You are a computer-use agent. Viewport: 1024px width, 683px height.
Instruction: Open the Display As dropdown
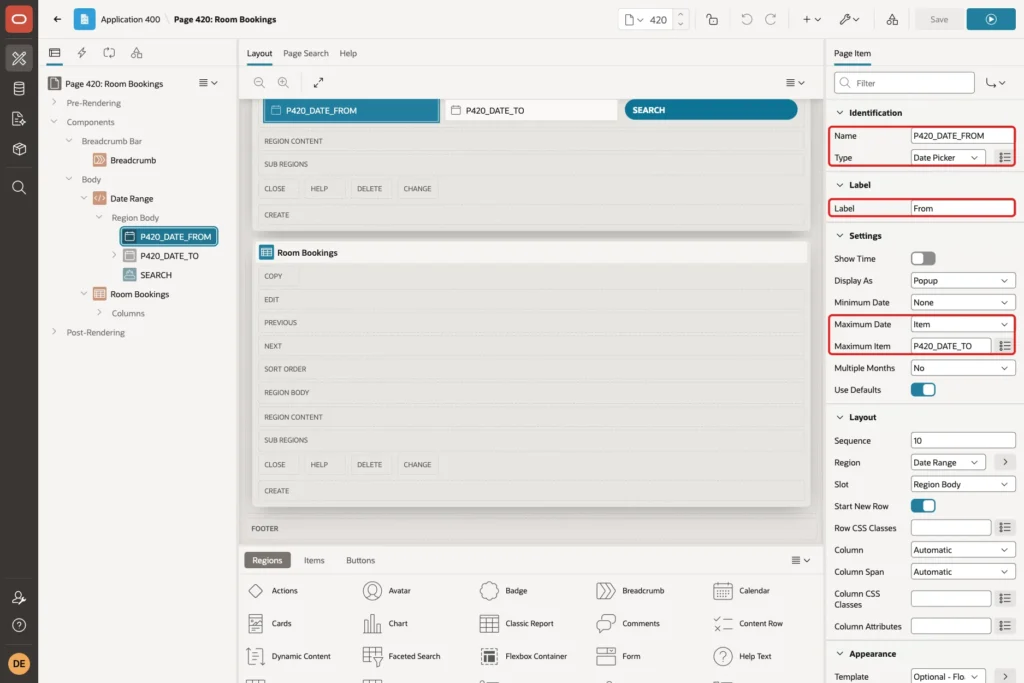point(963,281)
